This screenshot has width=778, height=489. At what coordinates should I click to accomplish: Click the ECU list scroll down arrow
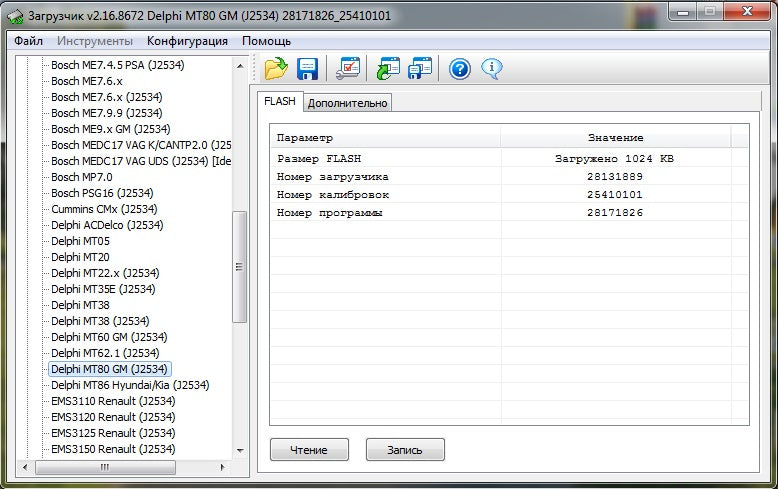pos(239,451)
